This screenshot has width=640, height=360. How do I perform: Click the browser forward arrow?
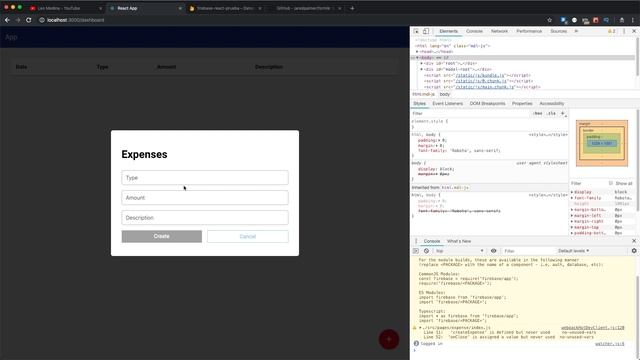pyautogui.click(x=18, y=20)
